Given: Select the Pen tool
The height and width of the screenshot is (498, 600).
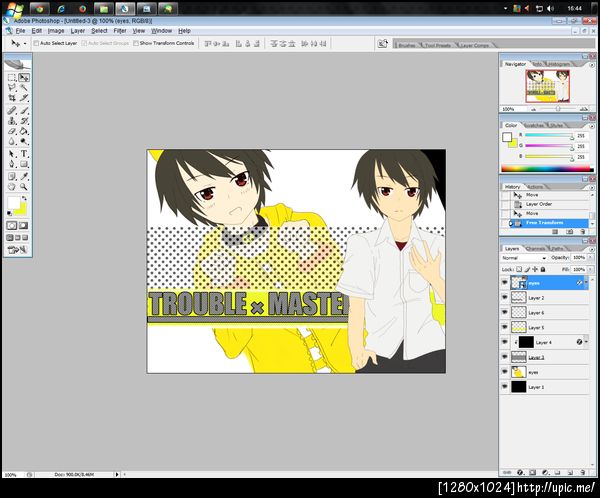Looking at the screenshot, I should click(x=12, y=164).
